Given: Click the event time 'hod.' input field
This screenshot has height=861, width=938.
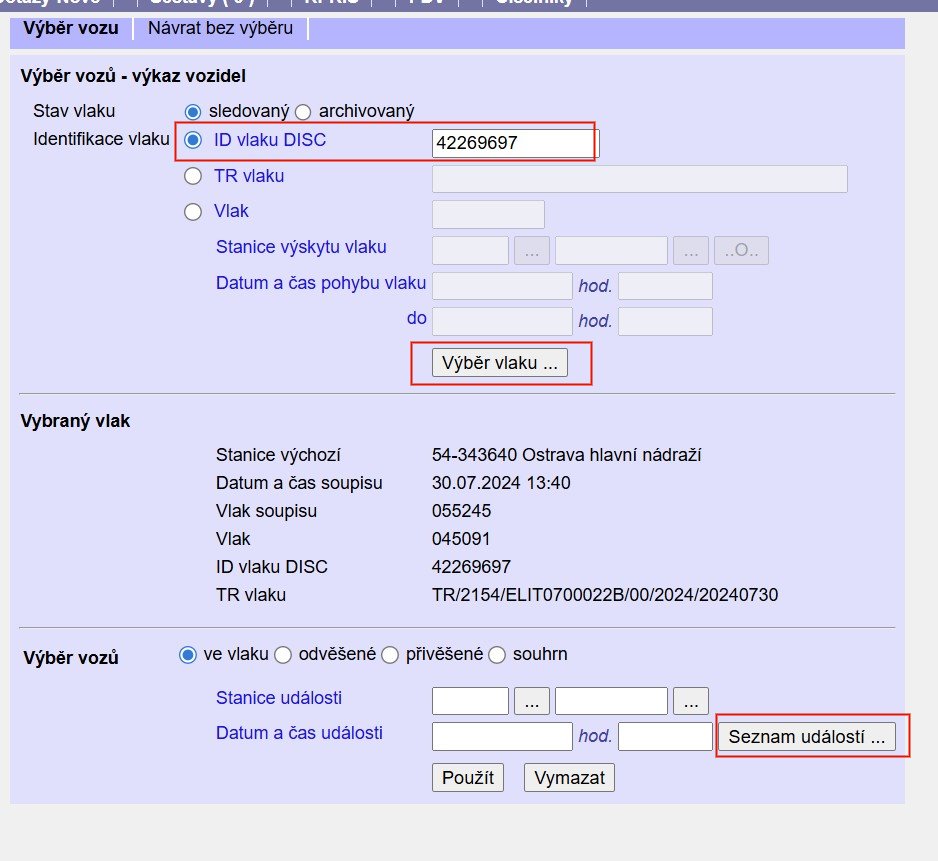Looking at the screenshot, I should pyautogui.click(x=665, y=737).
